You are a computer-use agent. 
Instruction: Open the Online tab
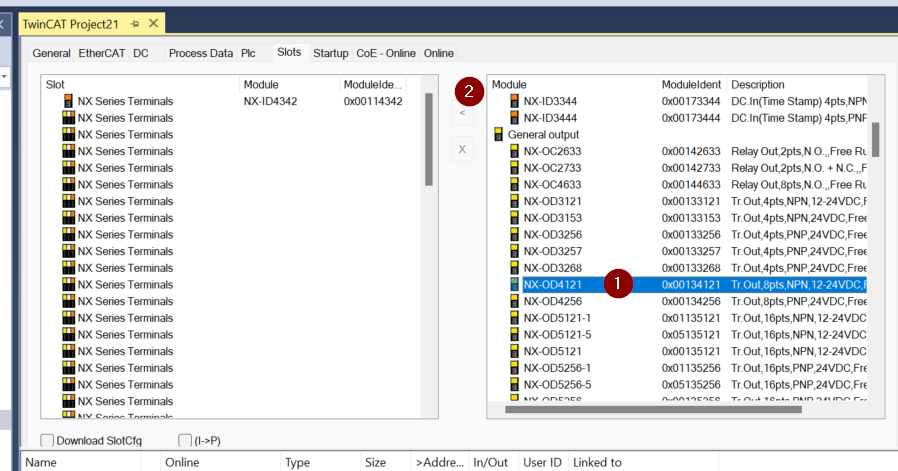tap(439, 53)
